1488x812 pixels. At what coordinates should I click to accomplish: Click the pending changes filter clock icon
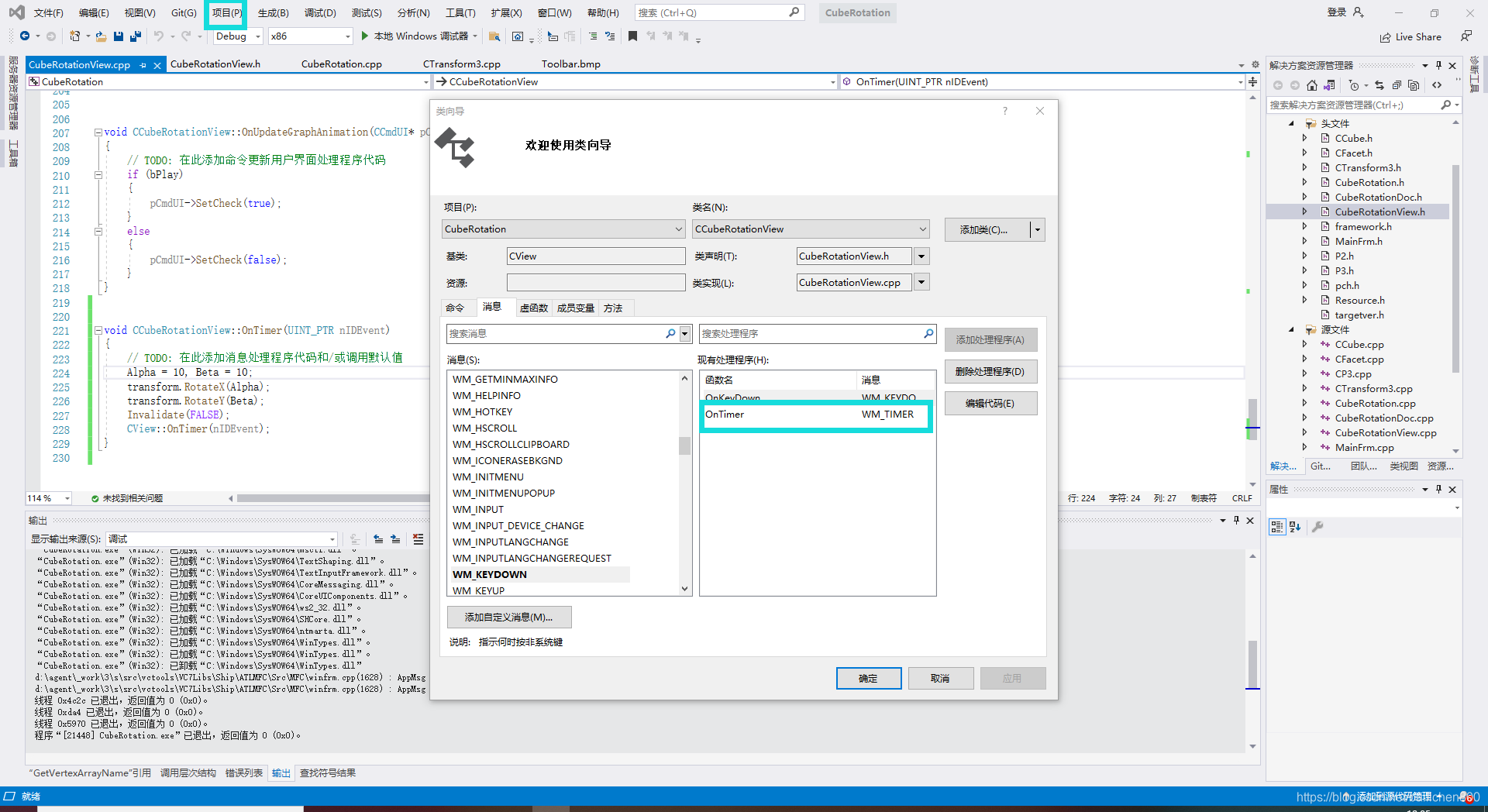1354,85
